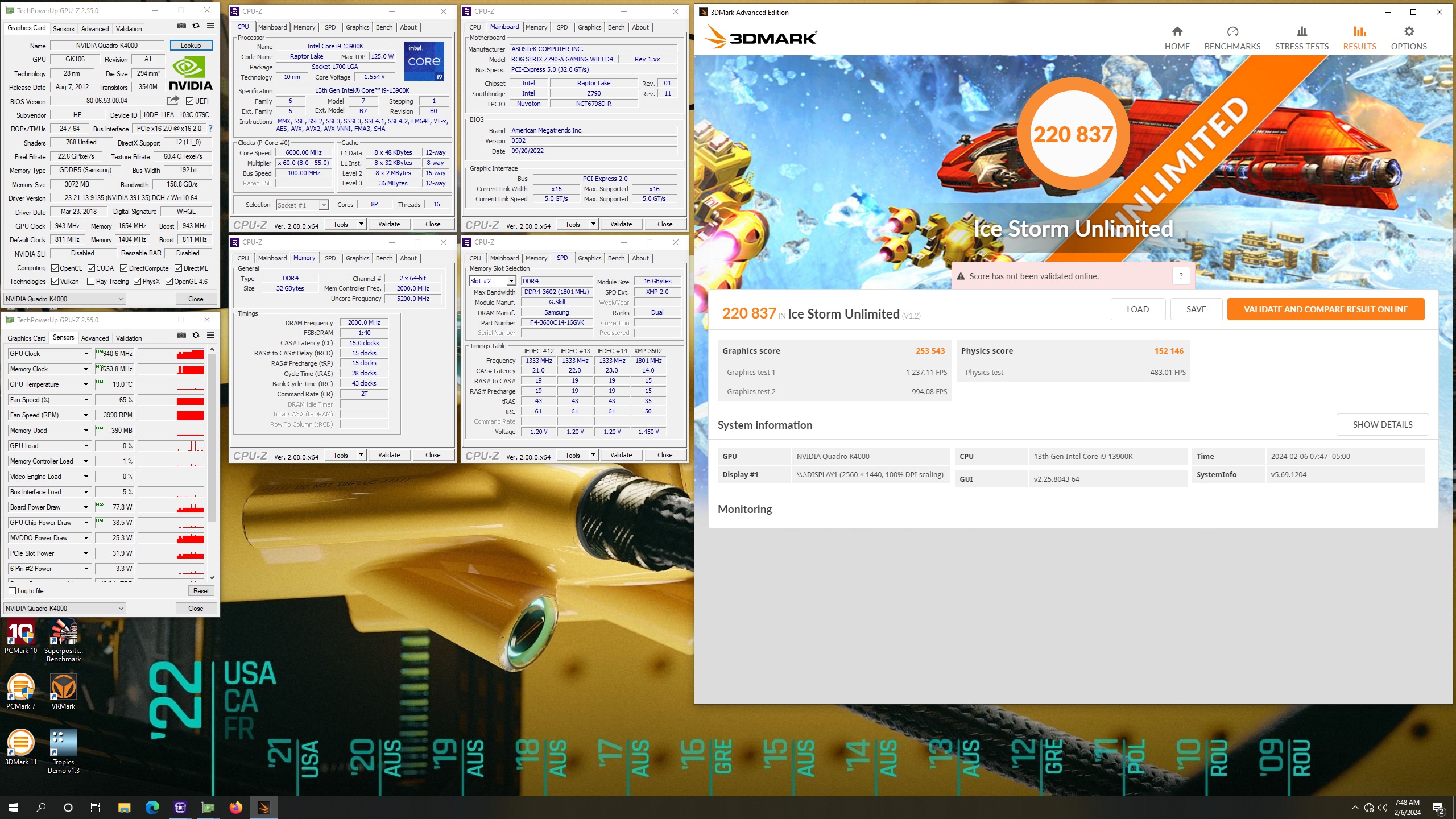Click Lookup button in GPU-Z
Screen dimensions: 1456x819
coord(191,45)
